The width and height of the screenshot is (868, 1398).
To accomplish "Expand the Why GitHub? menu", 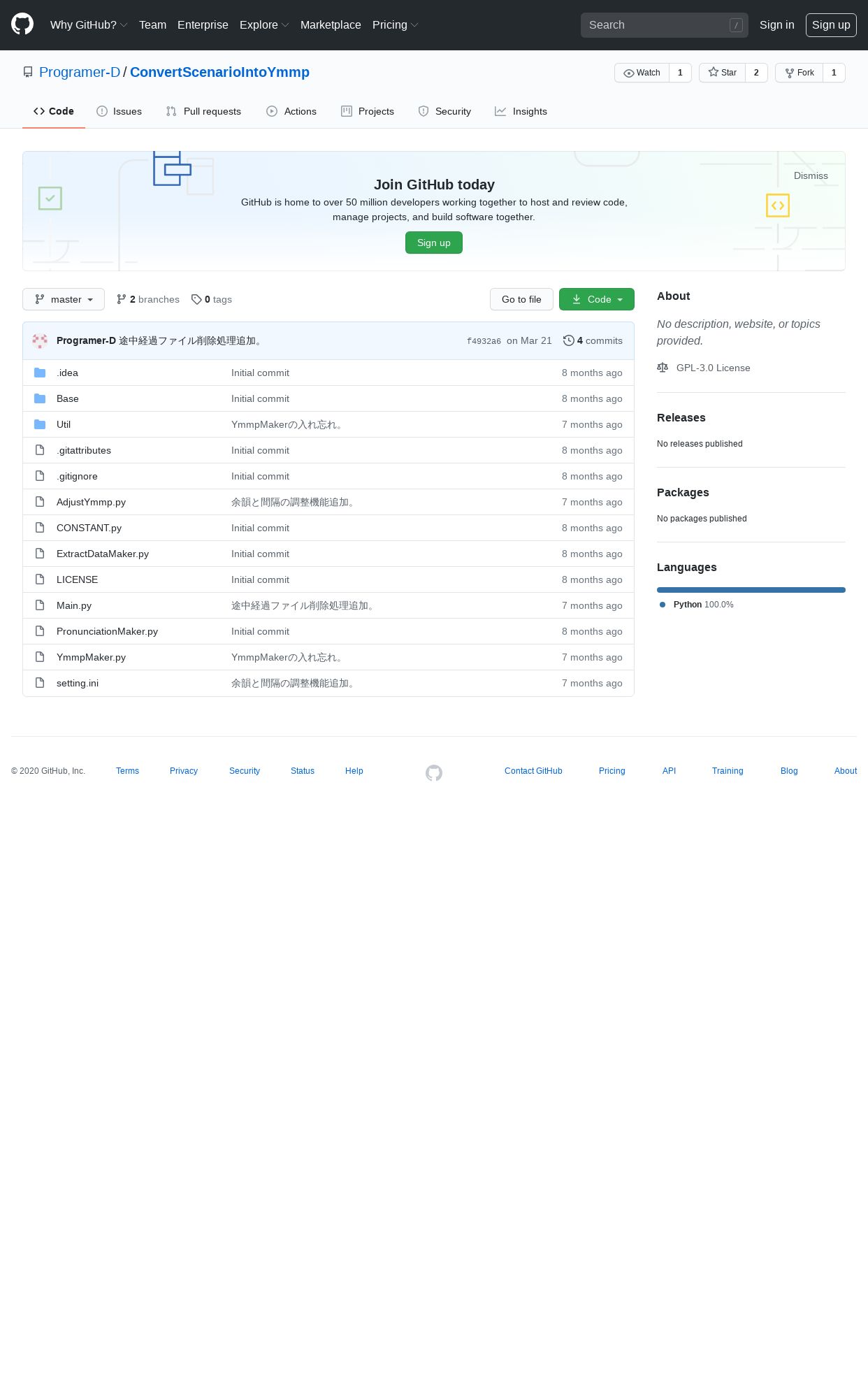I will coord(89,25).
